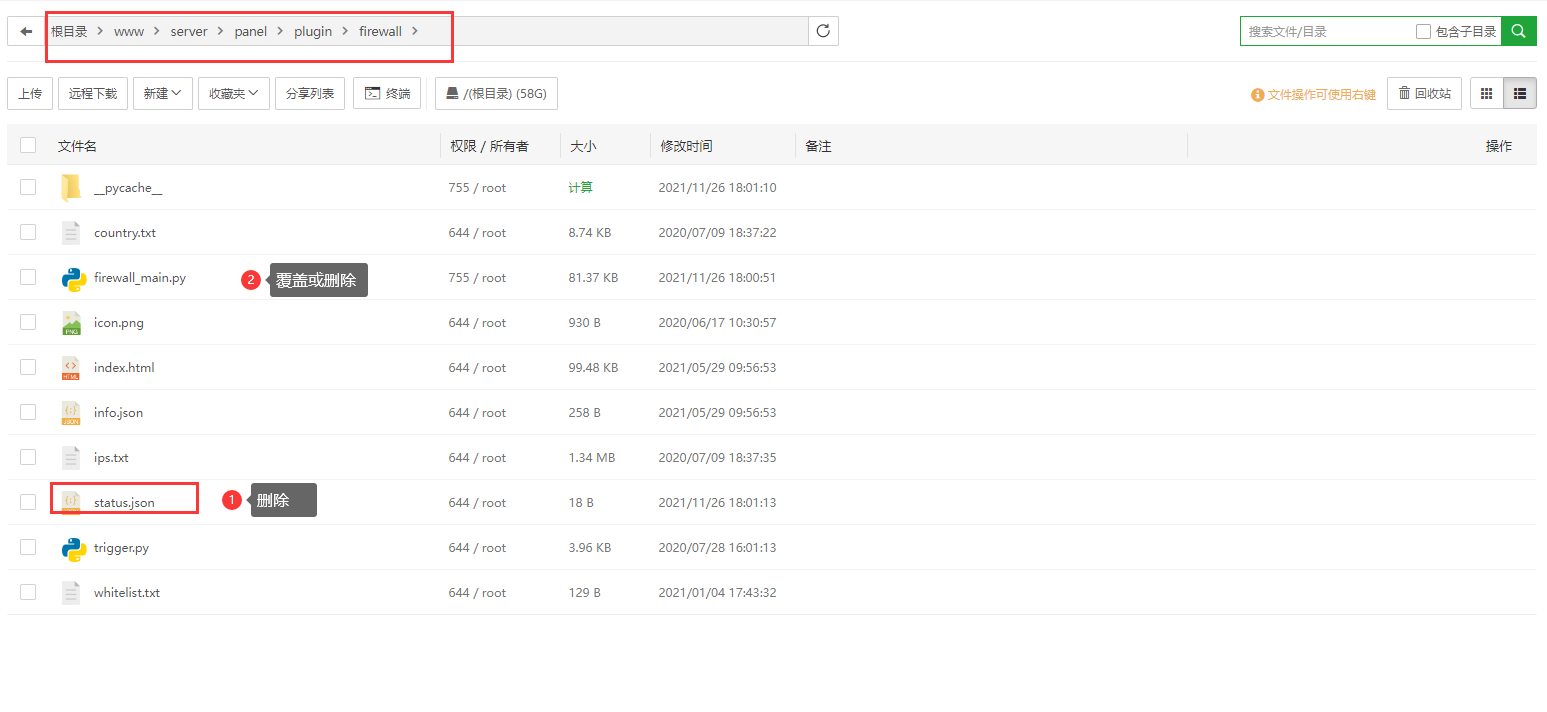Image resolution: width=1547 pixels, height=712 pixels.
Task: Open the root directory disk (58G) selector
Action: [x=496, y=93]
